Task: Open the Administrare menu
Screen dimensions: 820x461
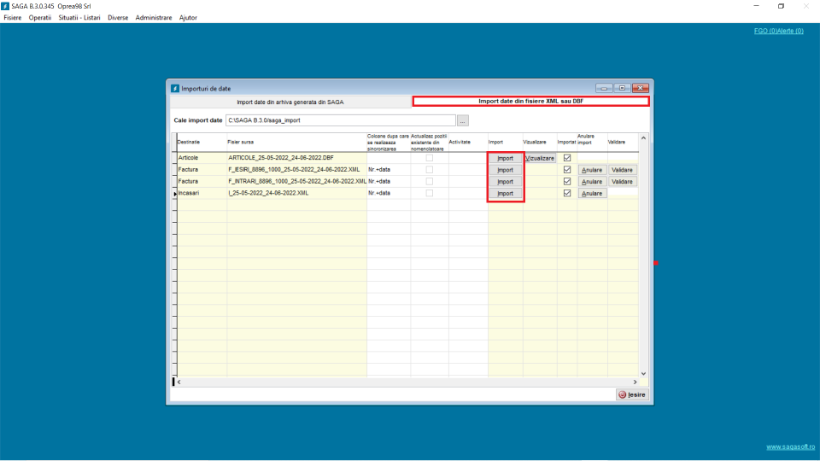Action: [x=153, y=18]
